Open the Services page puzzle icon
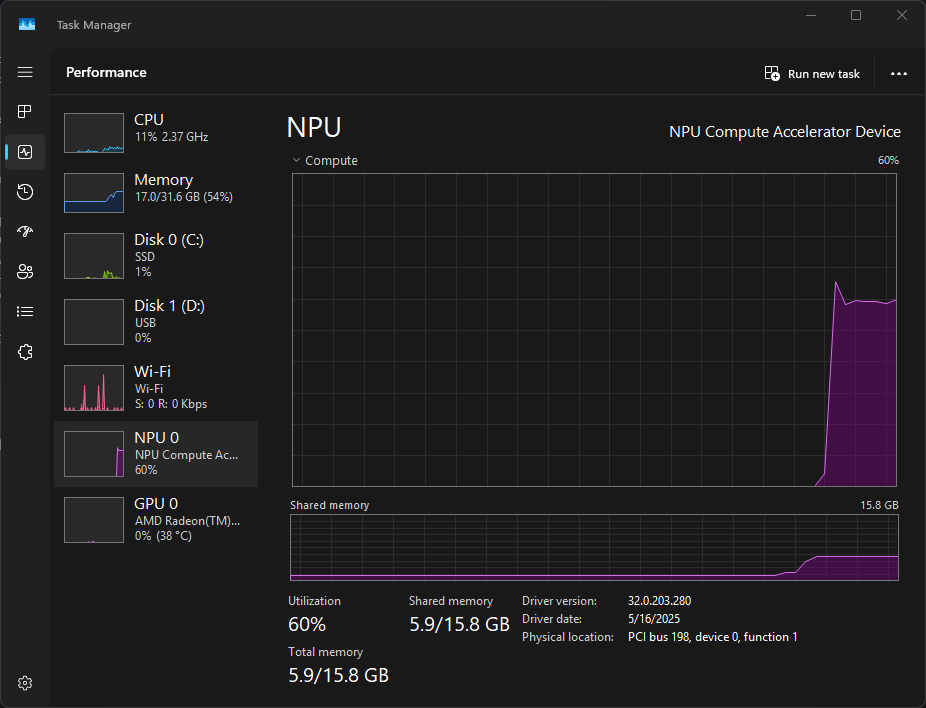This screenshot has width=926, height=708. coord(25,352)
